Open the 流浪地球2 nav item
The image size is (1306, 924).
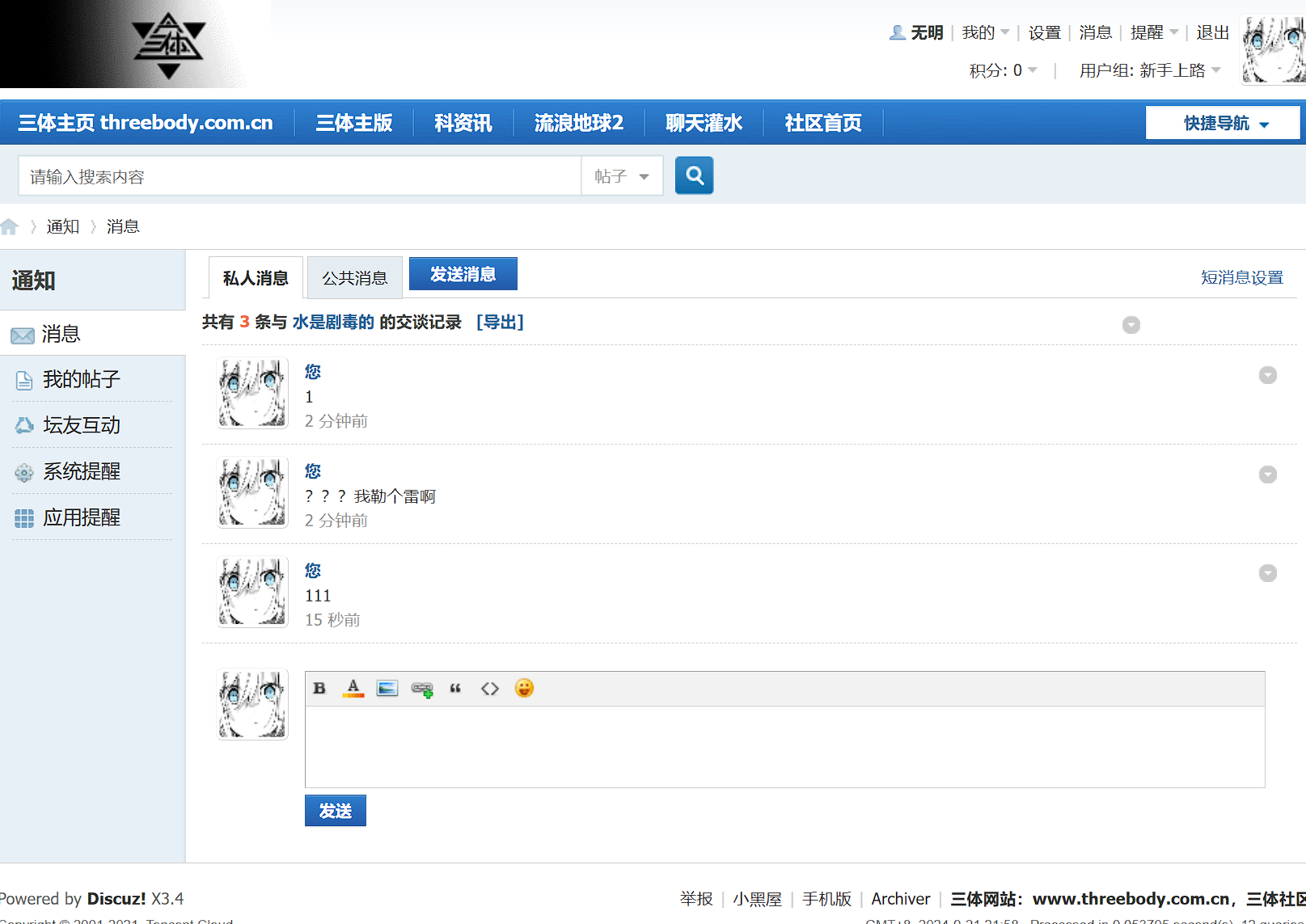[578, 123]
